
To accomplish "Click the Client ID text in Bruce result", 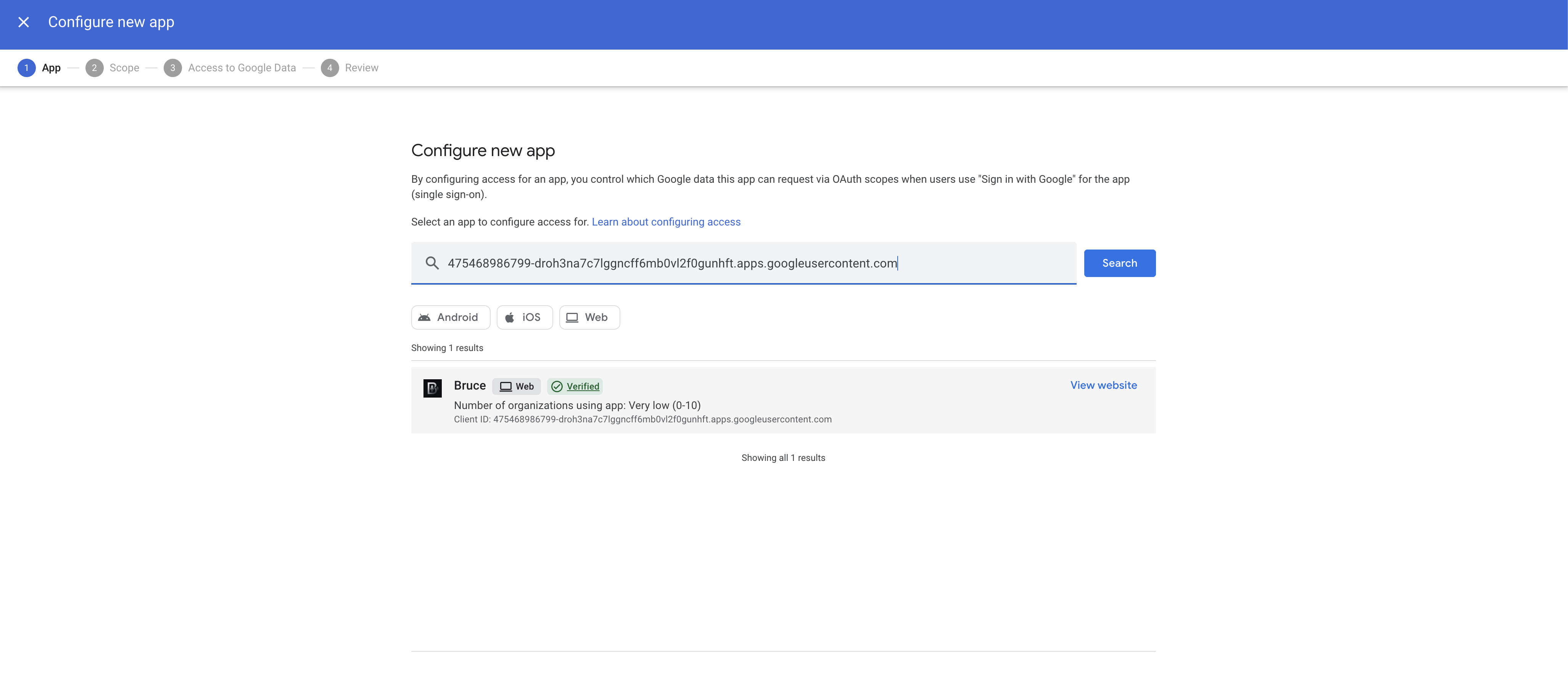I will point(642,420).
